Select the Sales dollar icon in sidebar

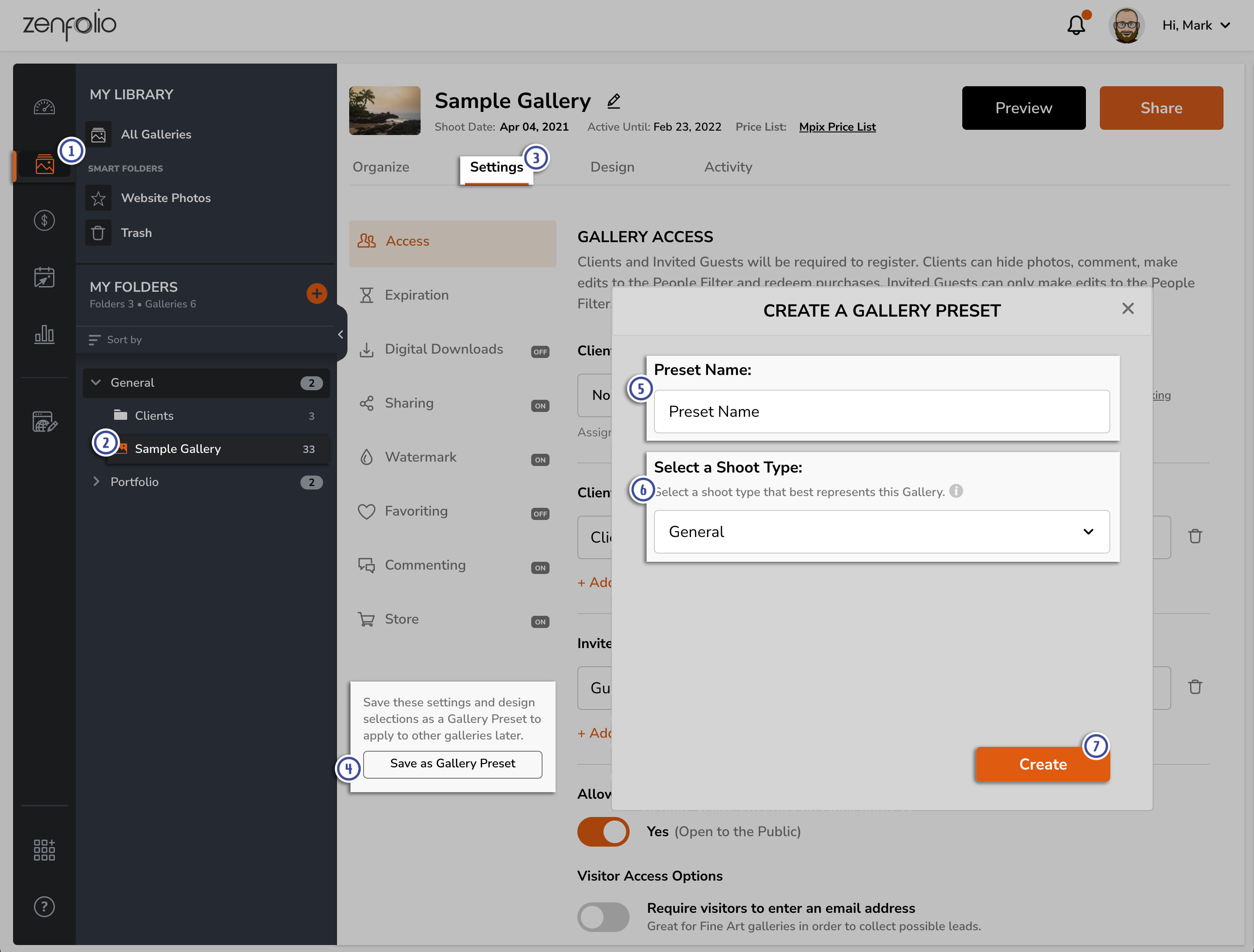click(x=44, y=220)
